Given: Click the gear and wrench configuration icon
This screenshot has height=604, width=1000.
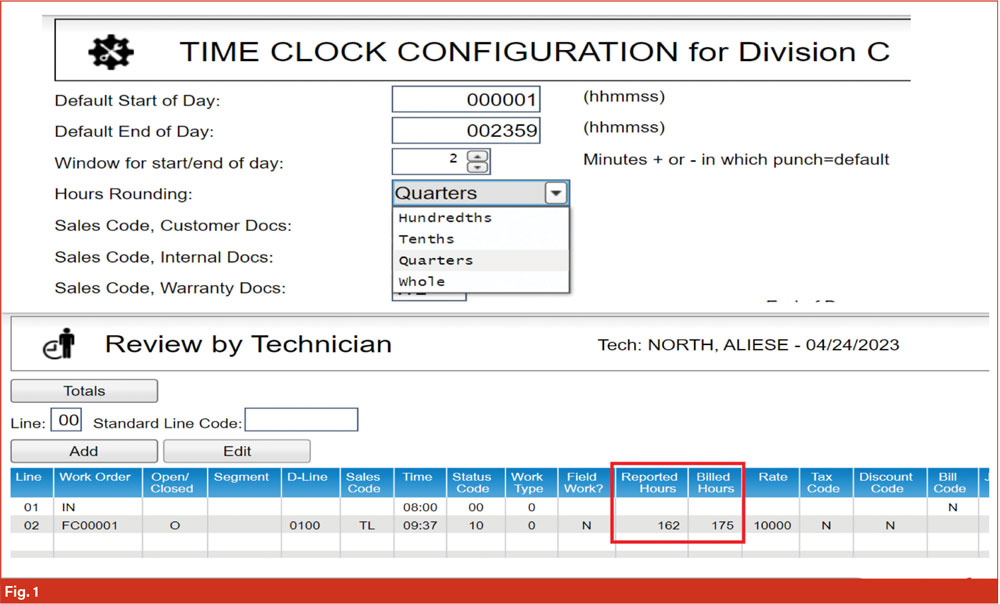Looking at the screenshot, I should (x=111, y=52).
